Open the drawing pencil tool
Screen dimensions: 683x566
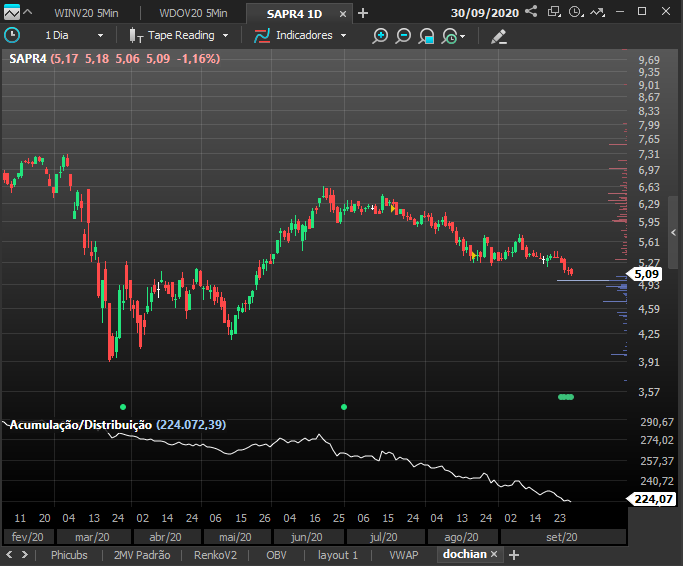(499, 36)
